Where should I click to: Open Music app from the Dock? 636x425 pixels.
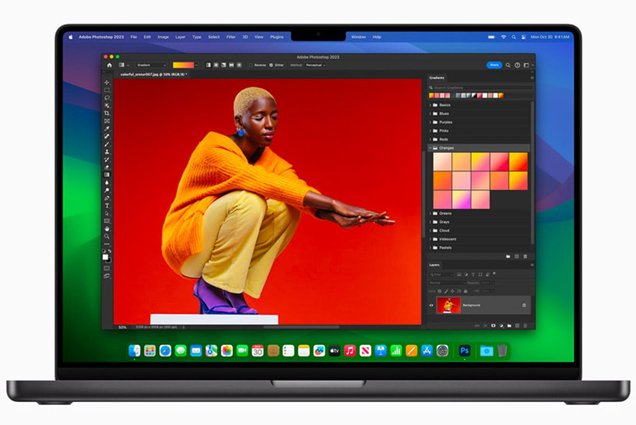tap(350, 350)
